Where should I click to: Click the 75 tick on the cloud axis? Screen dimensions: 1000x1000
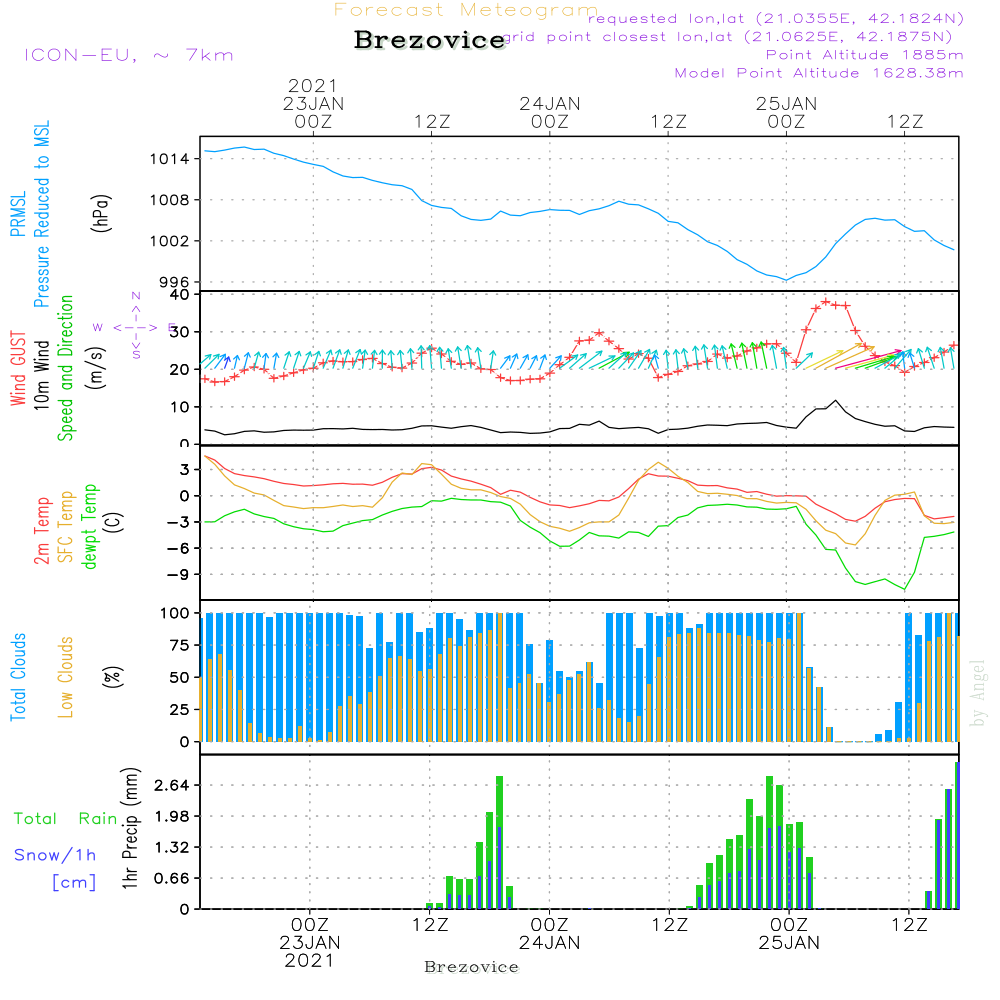(180, 645)
